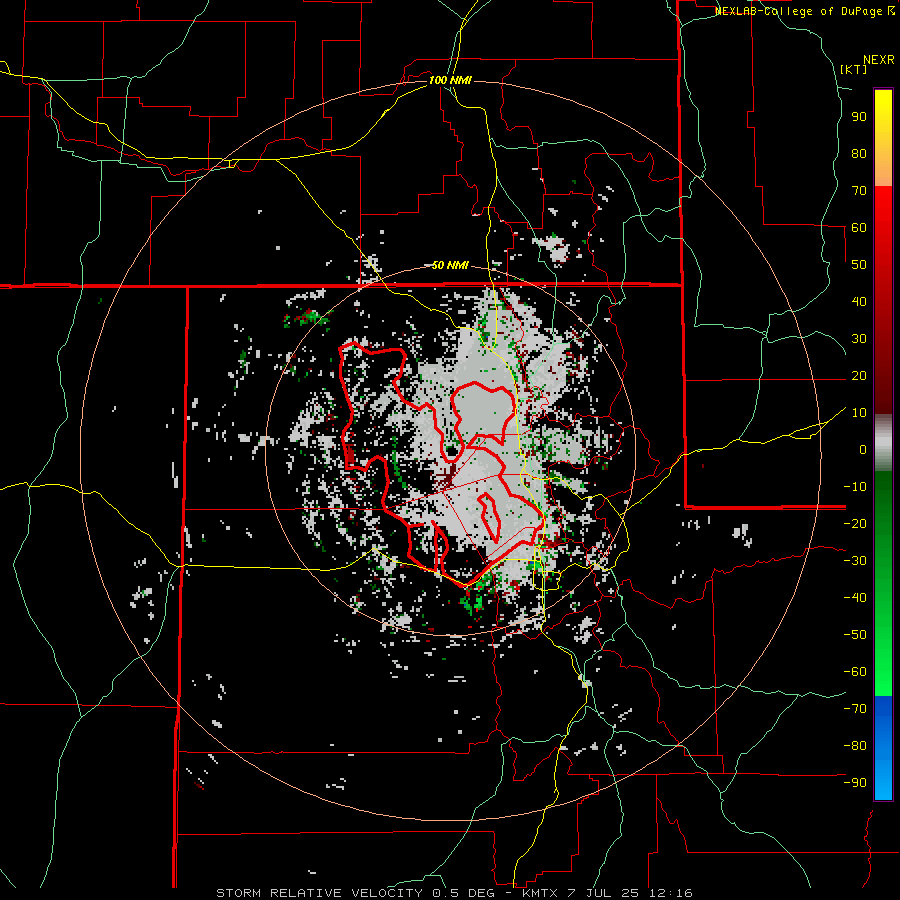Viewport: 900px width, 900px height.
Task: Click the '[KT]' units label
Action: 854,69
